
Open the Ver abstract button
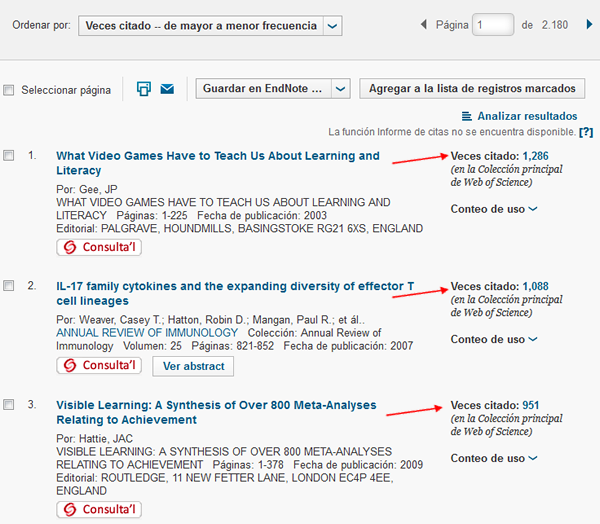pos(193,366)
